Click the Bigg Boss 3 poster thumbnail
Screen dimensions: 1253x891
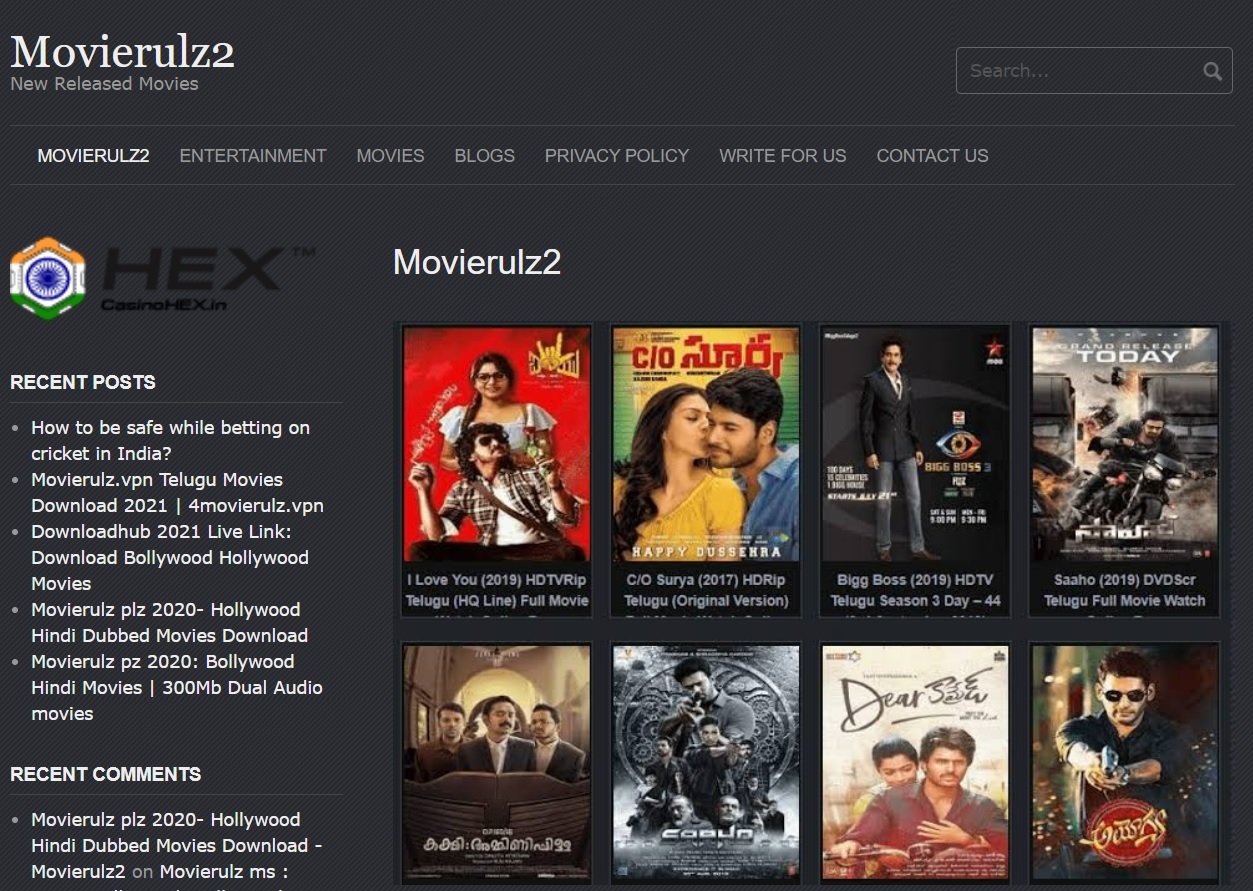point(915,444)
